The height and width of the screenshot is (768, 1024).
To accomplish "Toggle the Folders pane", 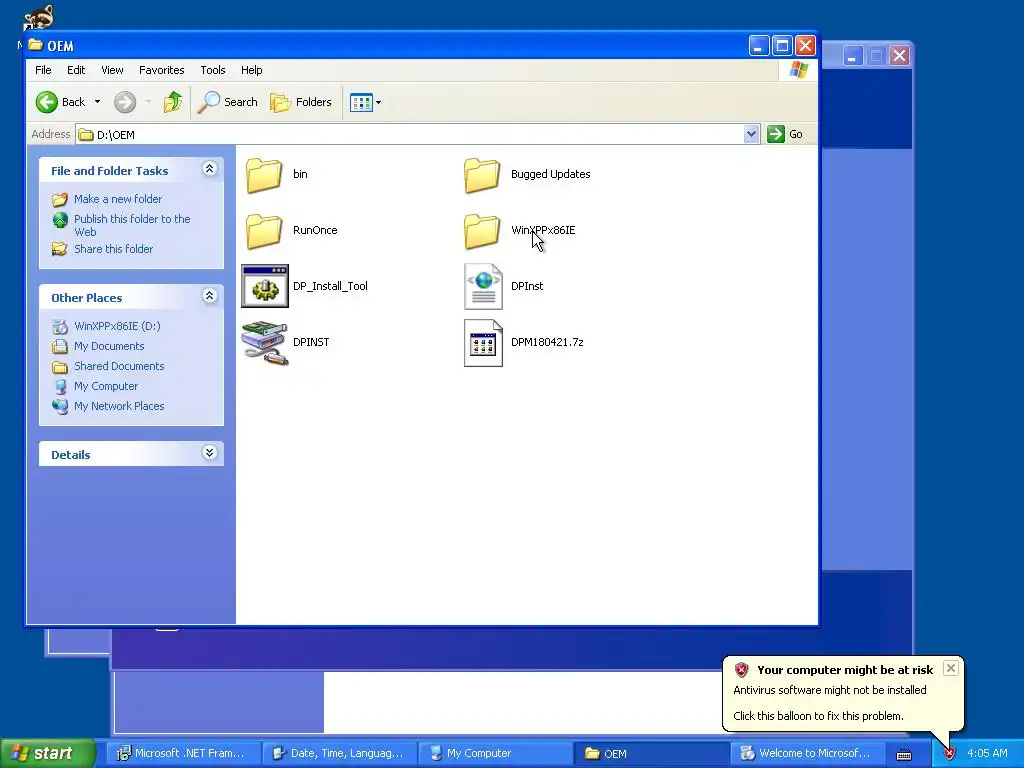I will click(x=301, y=102).
